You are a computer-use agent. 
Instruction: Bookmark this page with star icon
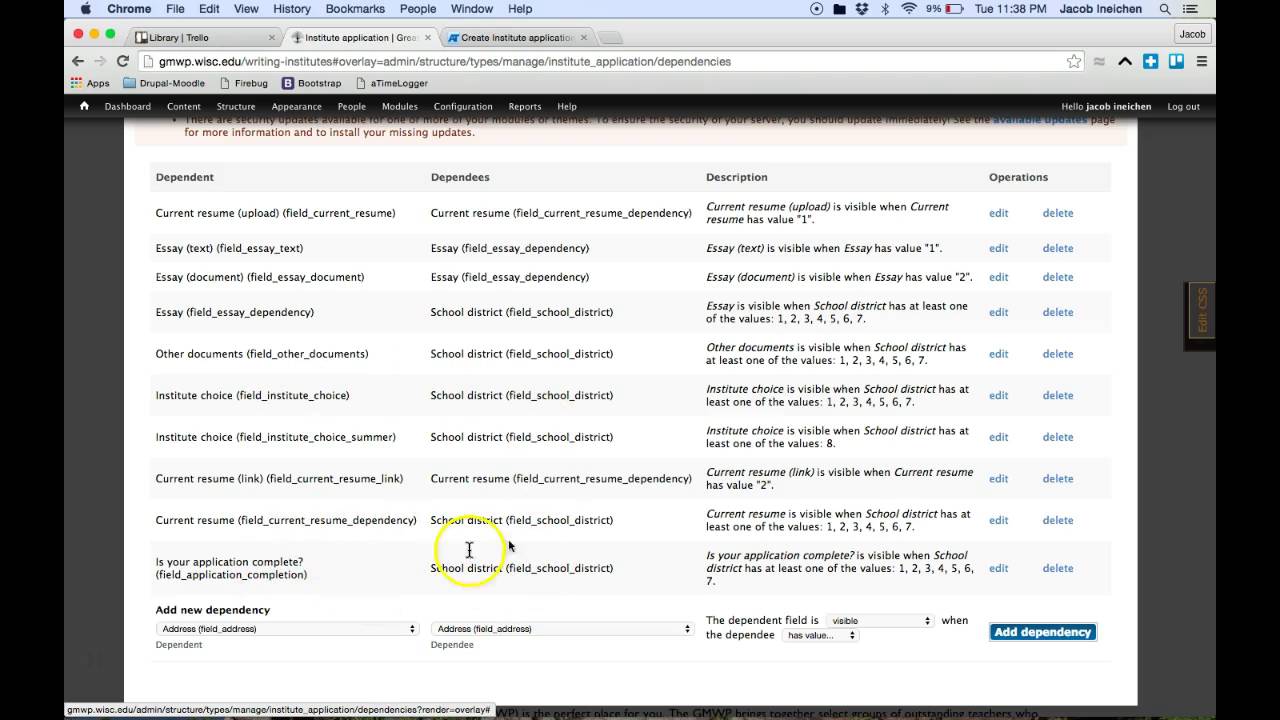tap(1074, 61)
